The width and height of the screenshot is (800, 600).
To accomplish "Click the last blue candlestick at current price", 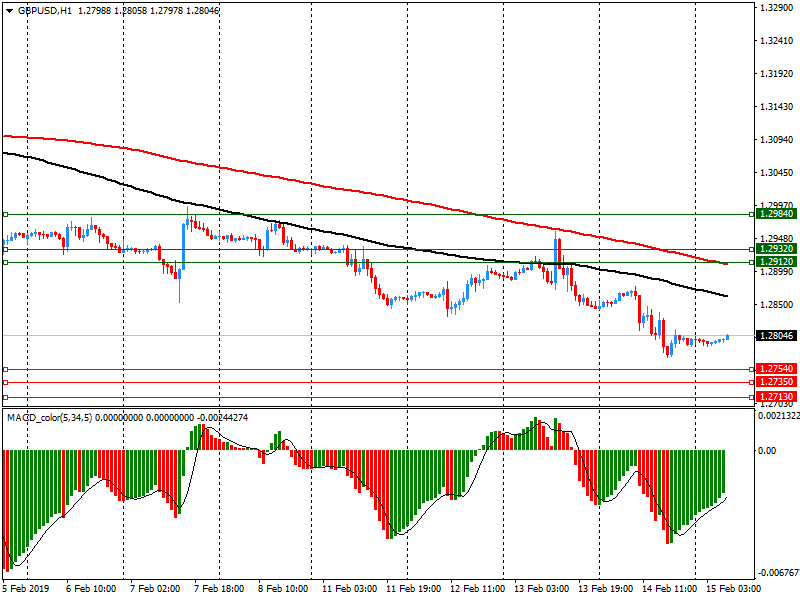I will (x=727, y=337).
